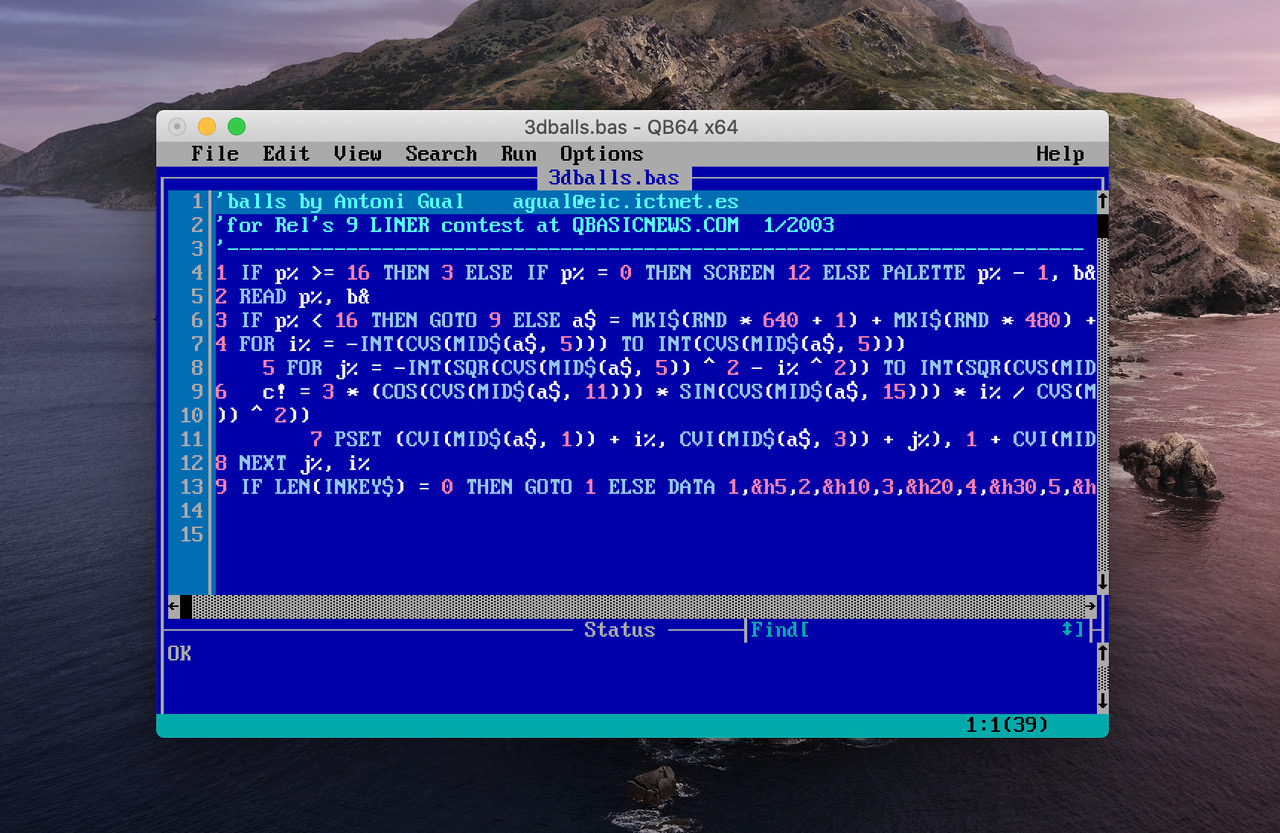
Task: Open the Edit menu
Action: (286, 154)
